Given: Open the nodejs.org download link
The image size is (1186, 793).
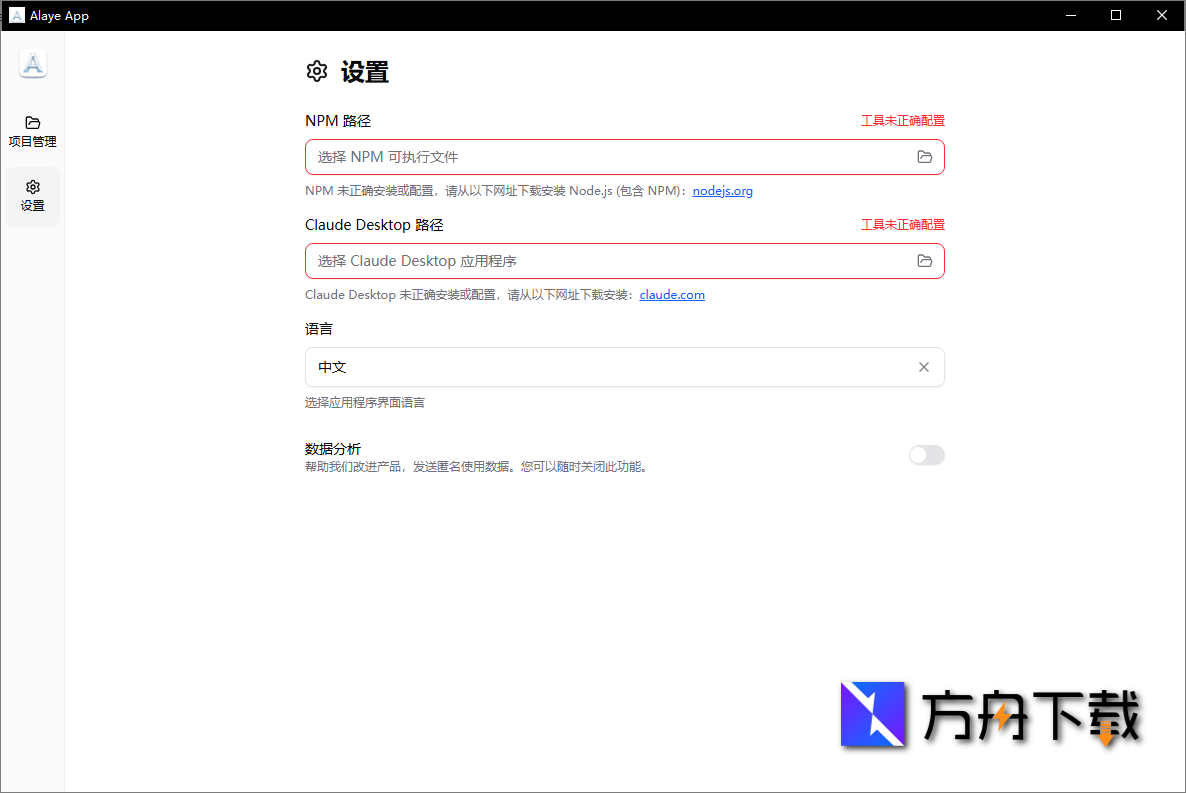Looking at the screenshot, I should [x=722, y=190].
